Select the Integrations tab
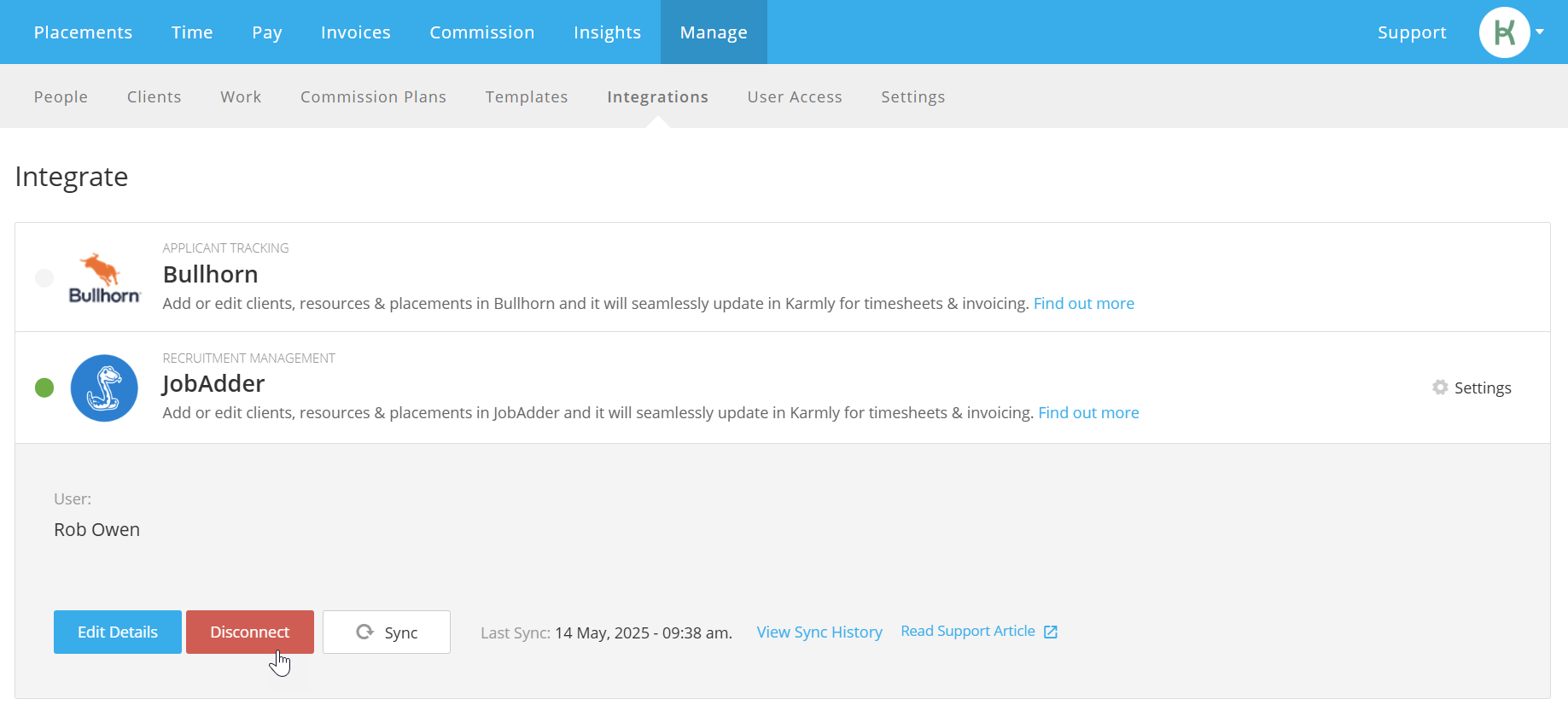The width and height of the screenshot is (1568, 711). pyautogui.click(x=658, y=97)
